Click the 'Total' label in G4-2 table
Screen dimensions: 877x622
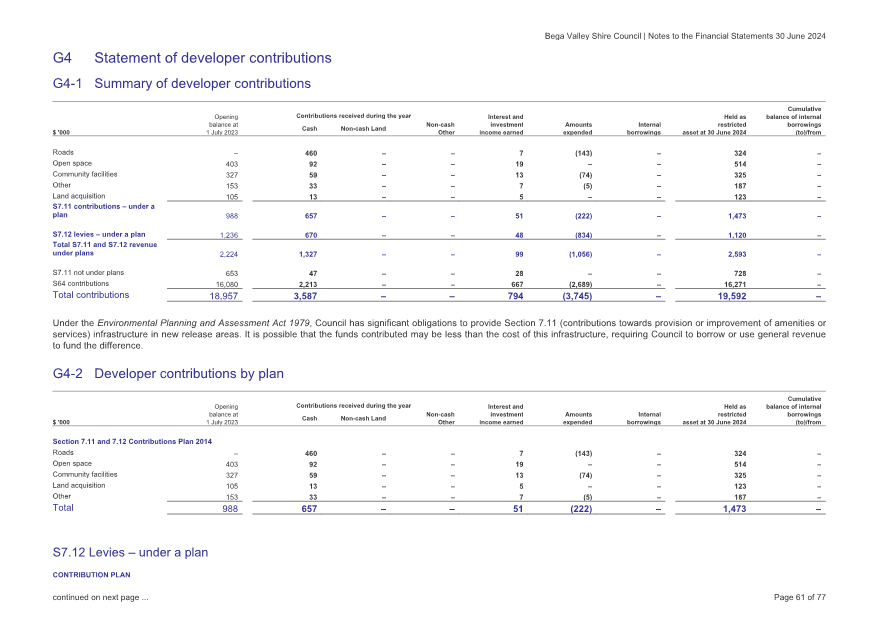click(x=63, y=507)
